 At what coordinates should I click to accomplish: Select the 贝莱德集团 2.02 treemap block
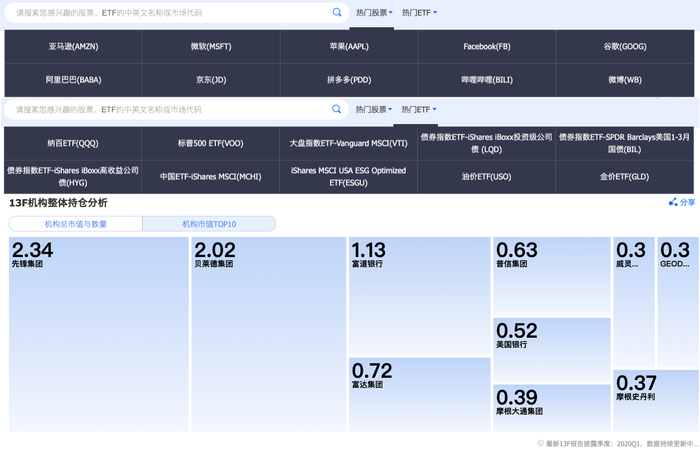click(x=269, y=334)
